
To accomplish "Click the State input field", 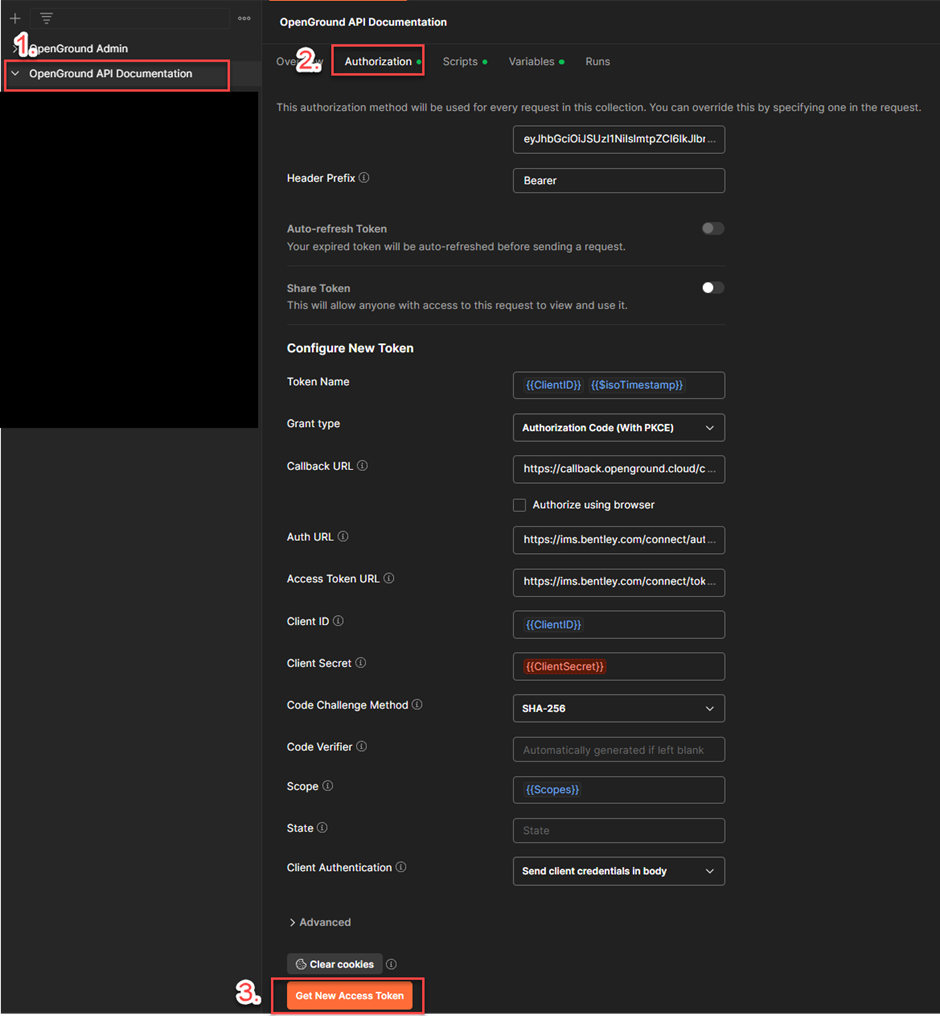I will click(x=619, y=831).
